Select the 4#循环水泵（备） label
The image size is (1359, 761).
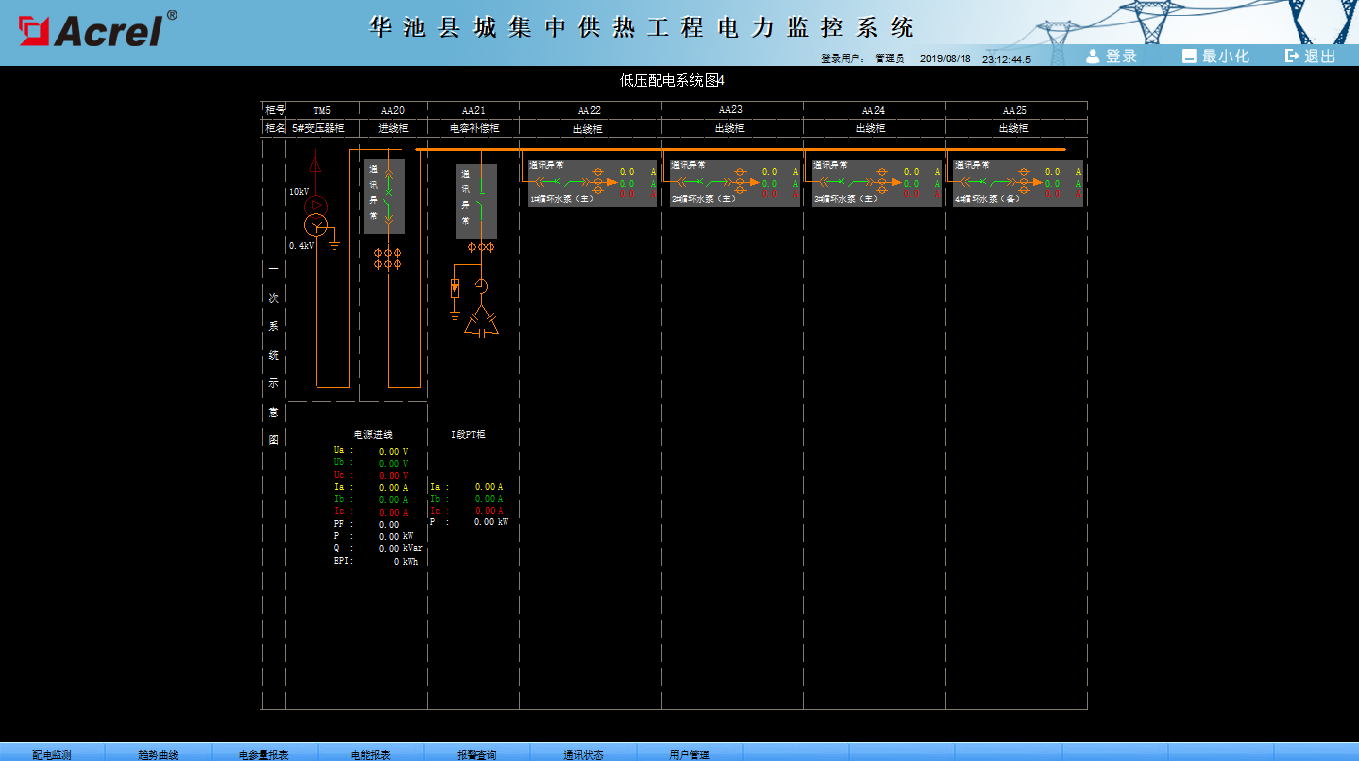click(x=988, y=199)
